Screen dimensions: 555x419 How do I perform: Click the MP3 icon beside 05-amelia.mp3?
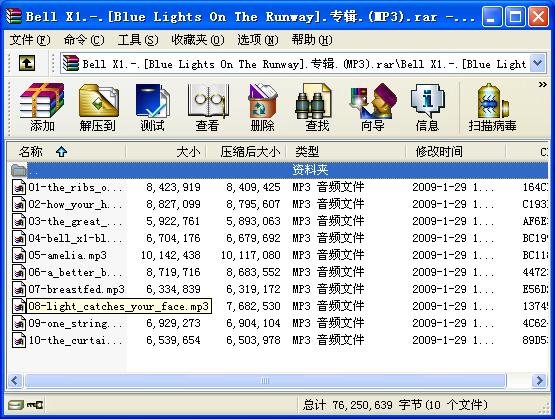coord(19,255)
